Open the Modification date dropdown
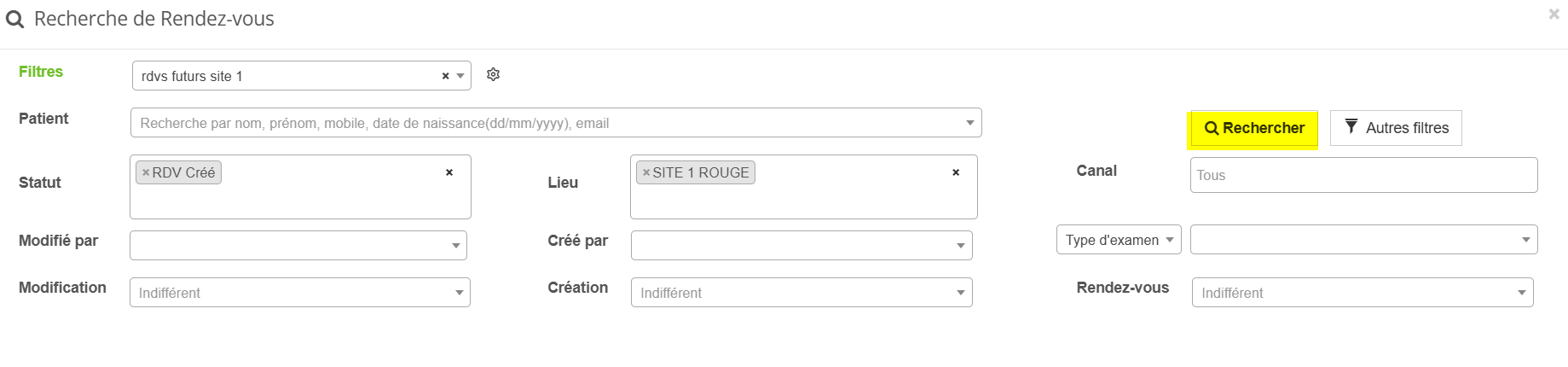The height and width of the screenshot is (367, 1568). click(300, 293)
